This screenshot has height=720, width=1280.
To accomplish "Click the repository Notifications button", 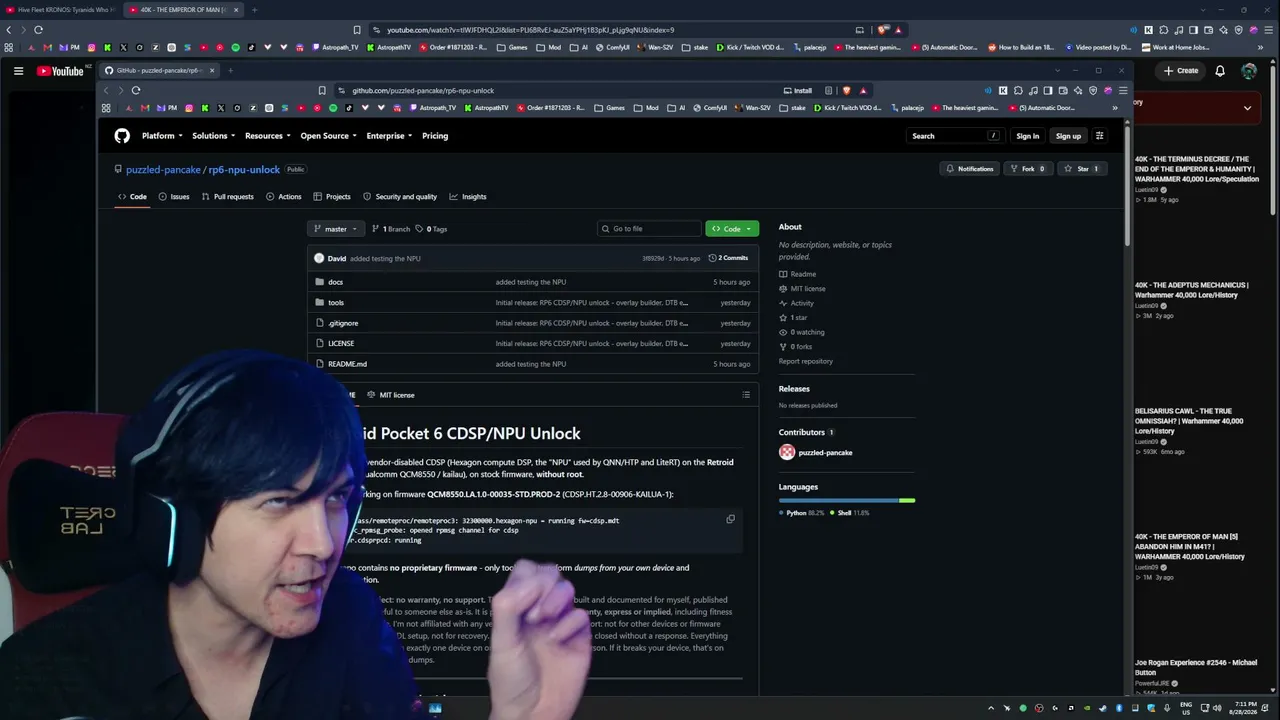I will [970, 169].
